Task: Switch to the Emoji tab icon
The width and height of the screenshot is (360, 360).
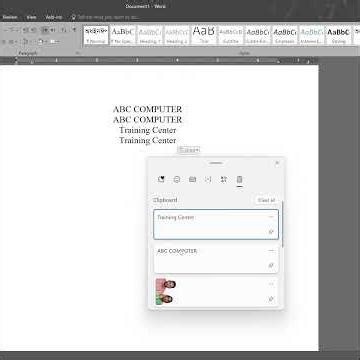Action: click(177, 179)
